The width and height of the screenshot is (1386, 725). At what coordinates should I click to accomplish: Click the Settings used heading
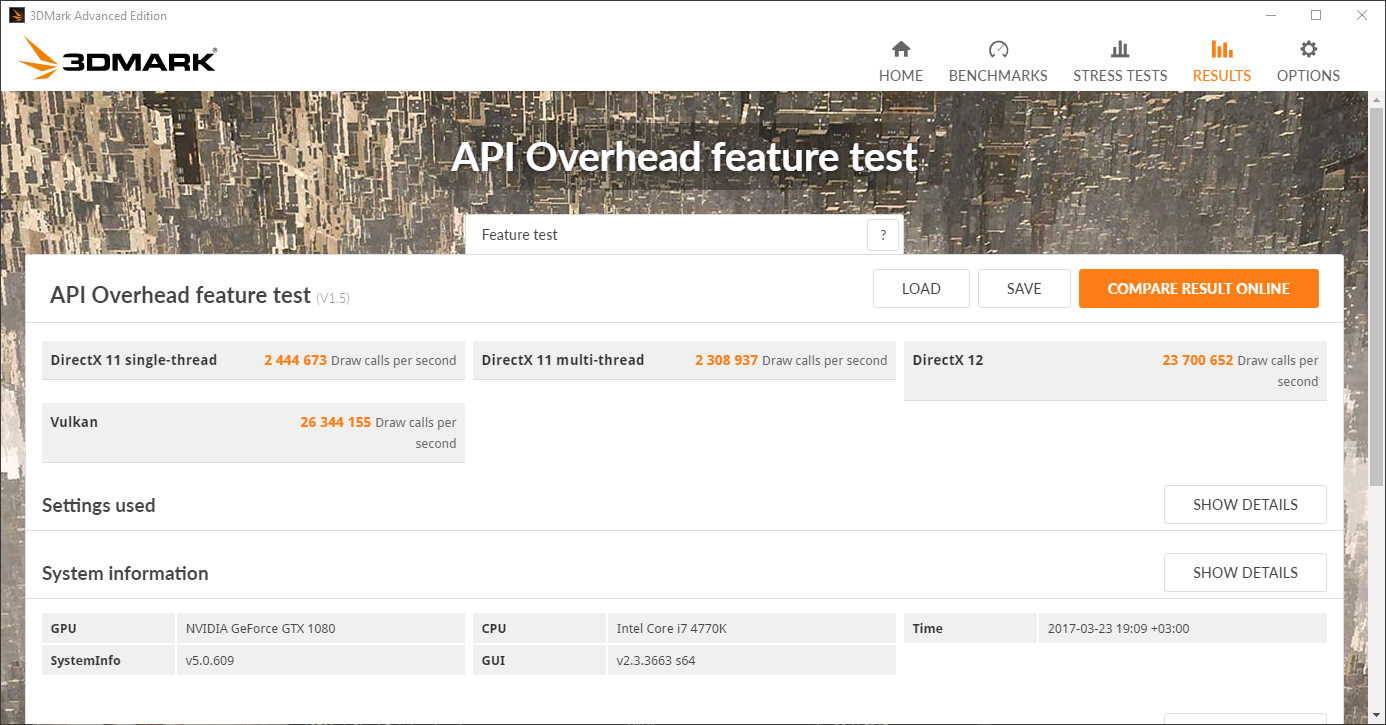coord(99,505)
